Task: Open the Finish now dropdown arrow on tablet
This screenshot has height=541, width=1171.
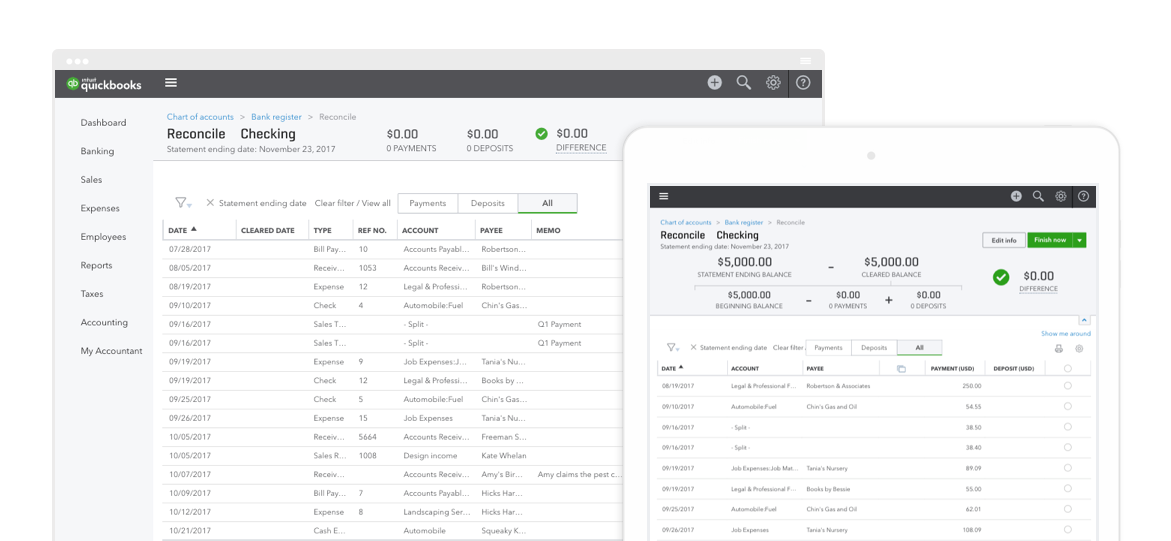Action: [1079, 240]
